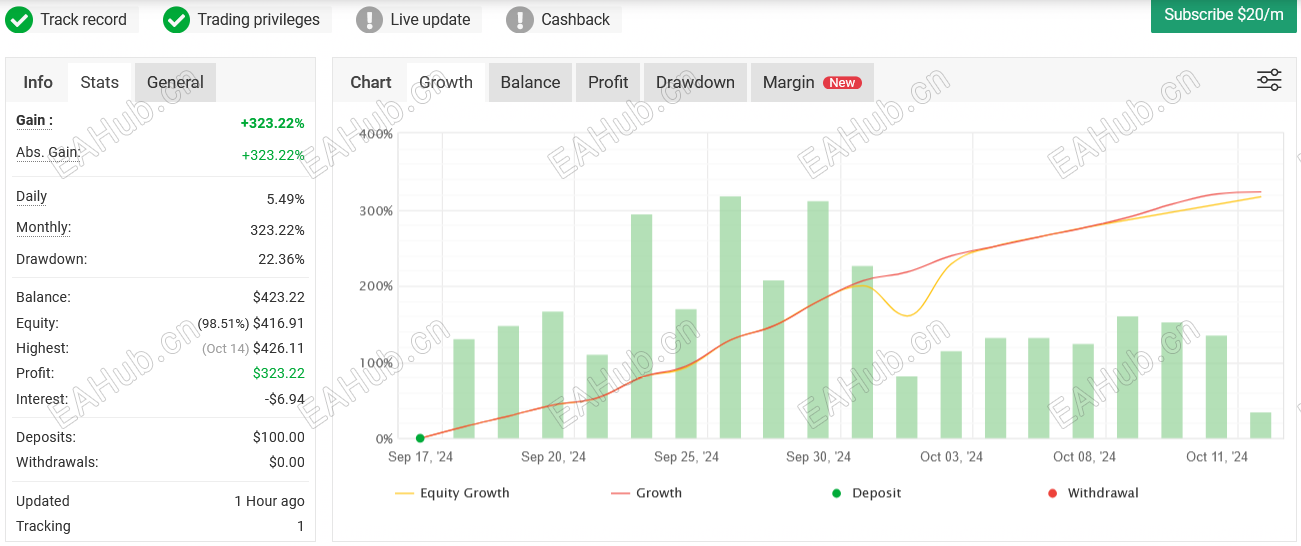
Task: Click the tallest green bar near Sep 25
Action: 730,317
